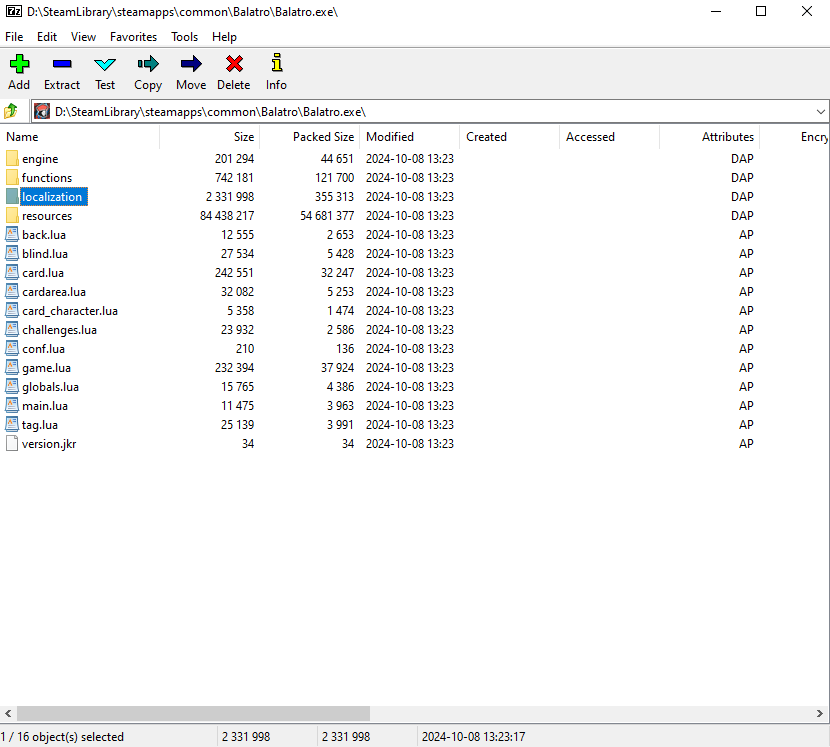Screen dimensions: 830x747
Task: Click the conf.lua file icon
Action: [x=12, y=348]
